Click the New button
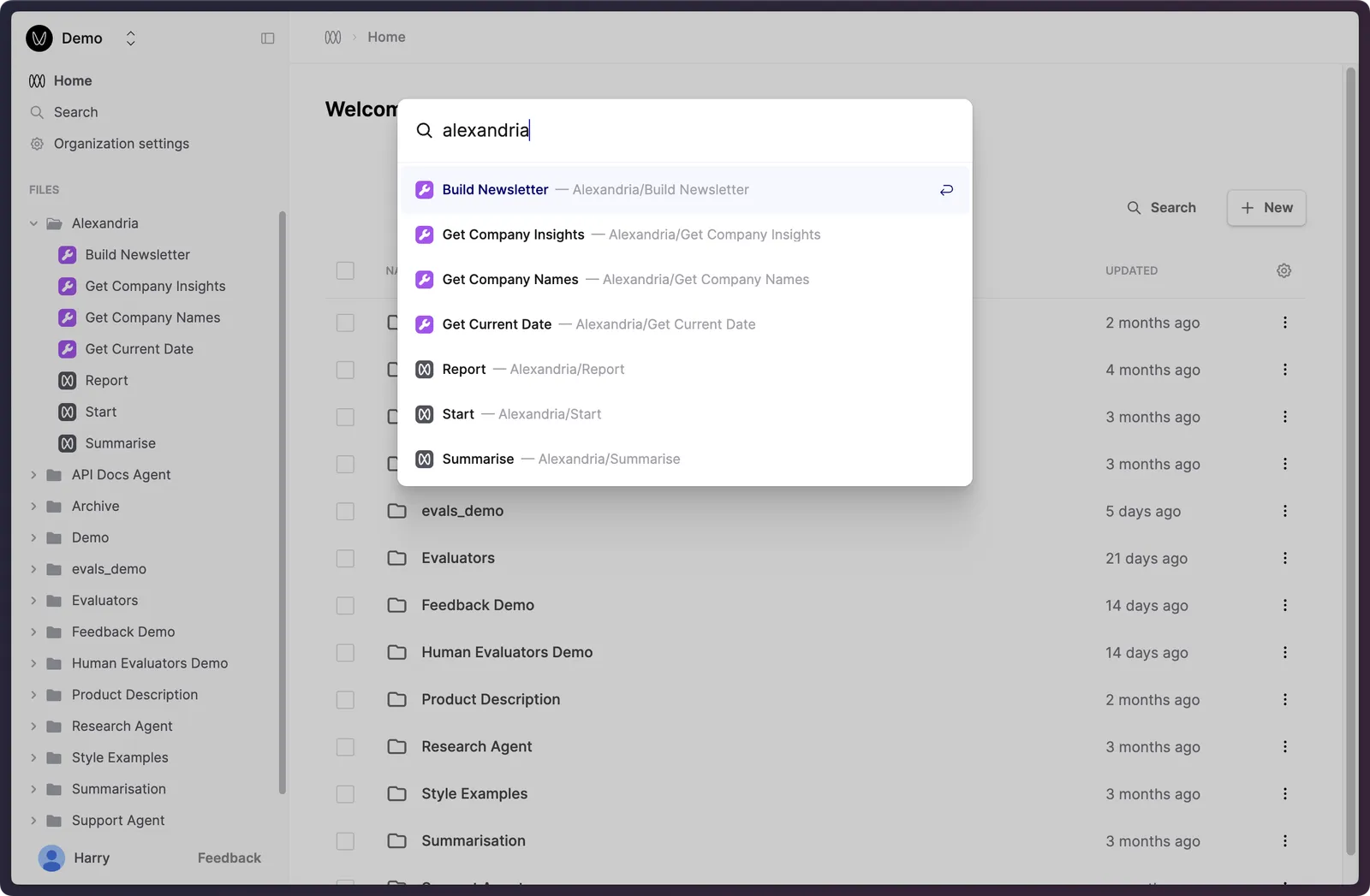This screenshot has width=1370, height=896. coord(1266,208)
